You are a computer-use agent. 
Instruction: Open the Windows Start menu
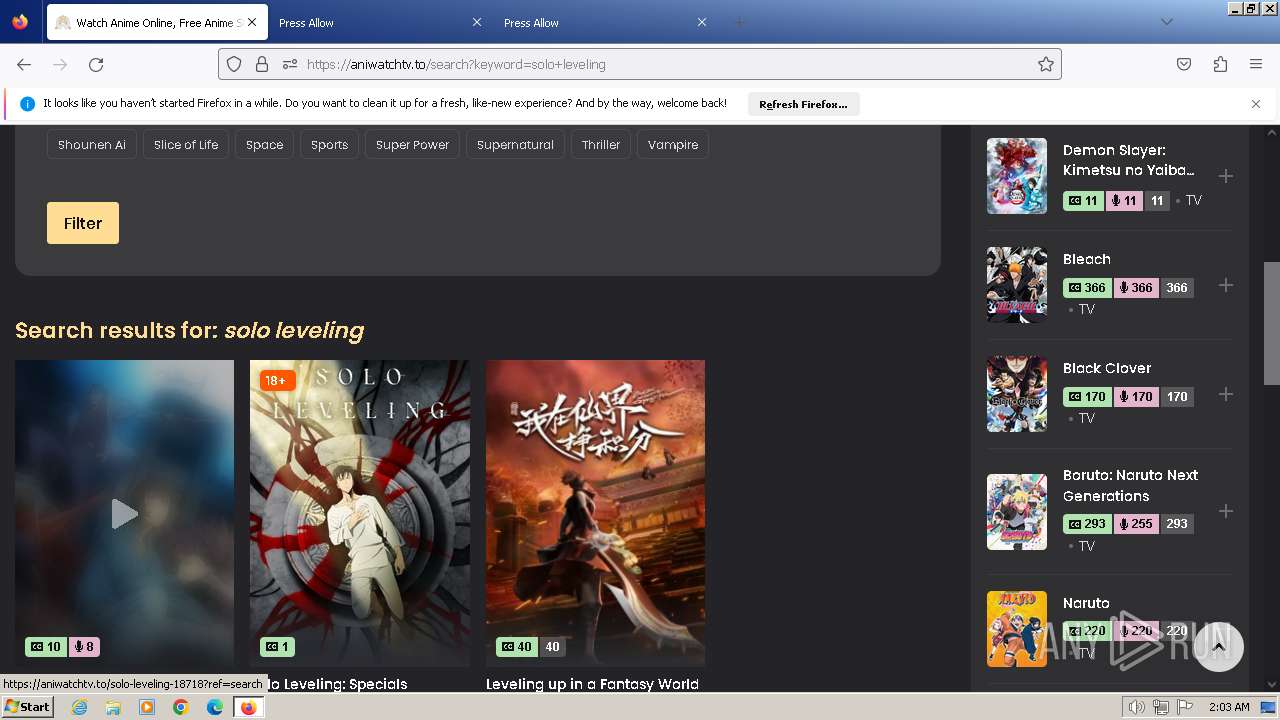28,707
